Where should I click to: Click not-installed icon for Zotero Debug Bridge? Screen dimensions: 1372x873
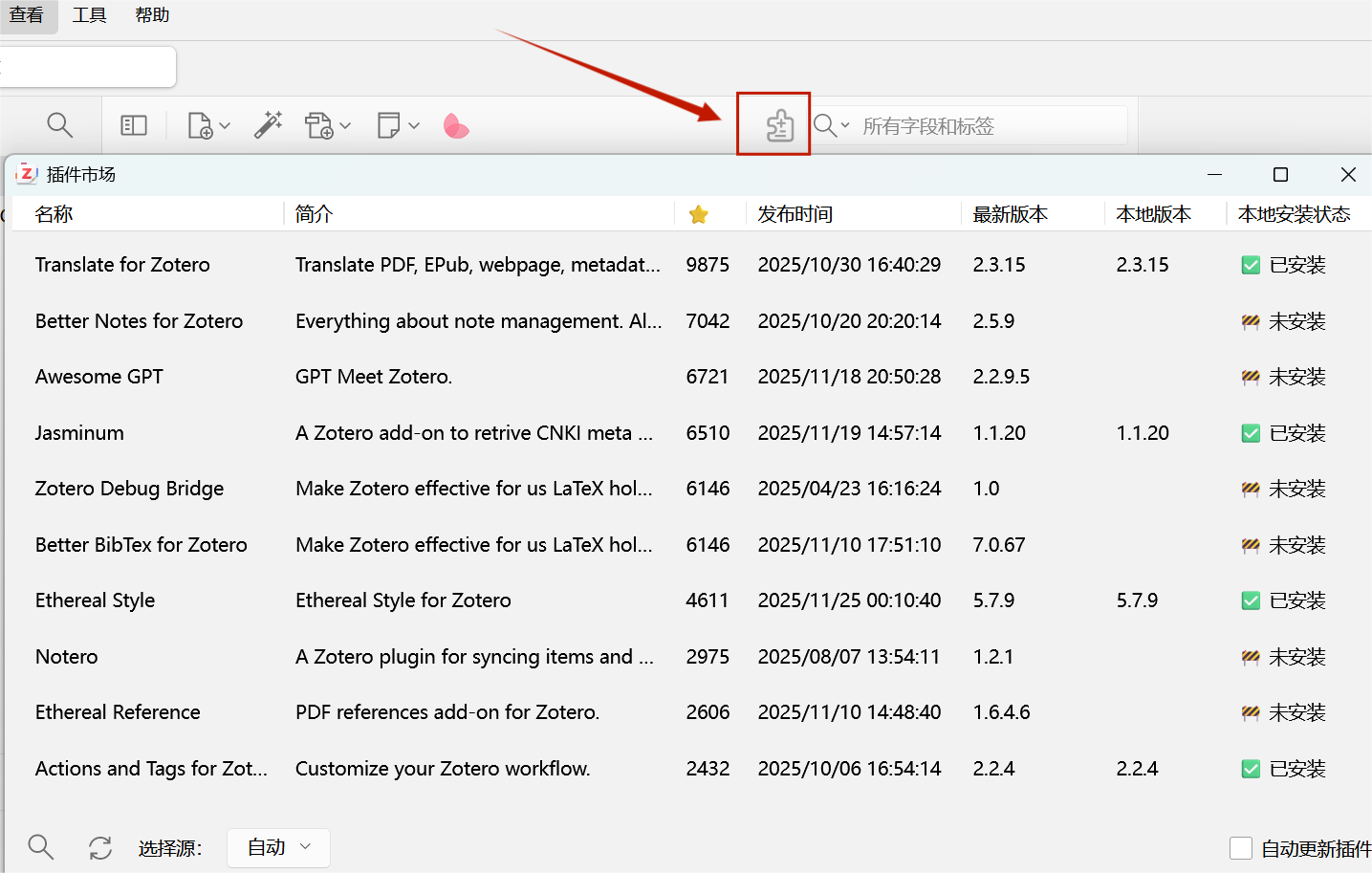[x=1251, y=489]
